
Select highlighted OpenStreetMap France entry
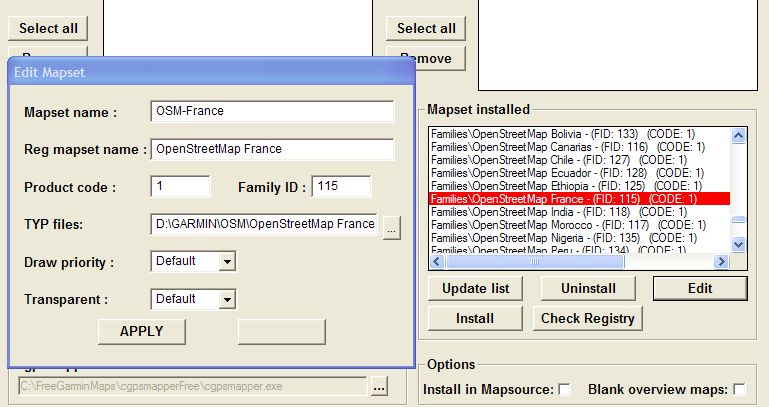[579, 199]
